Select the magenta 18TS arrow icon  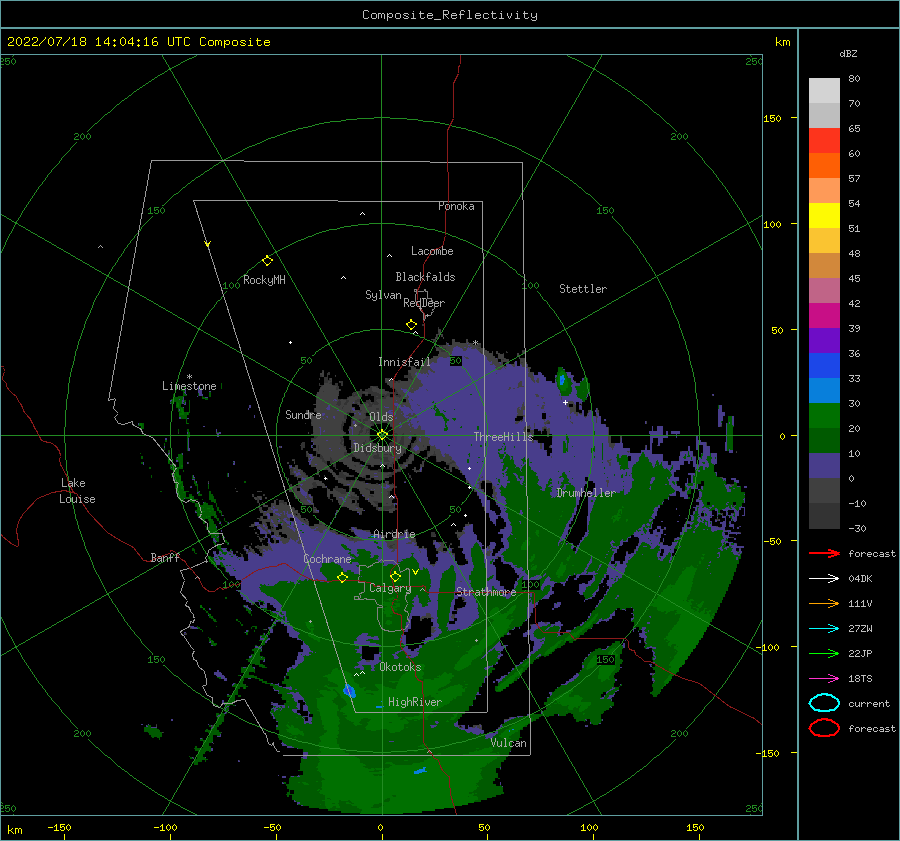click(824, 679)
